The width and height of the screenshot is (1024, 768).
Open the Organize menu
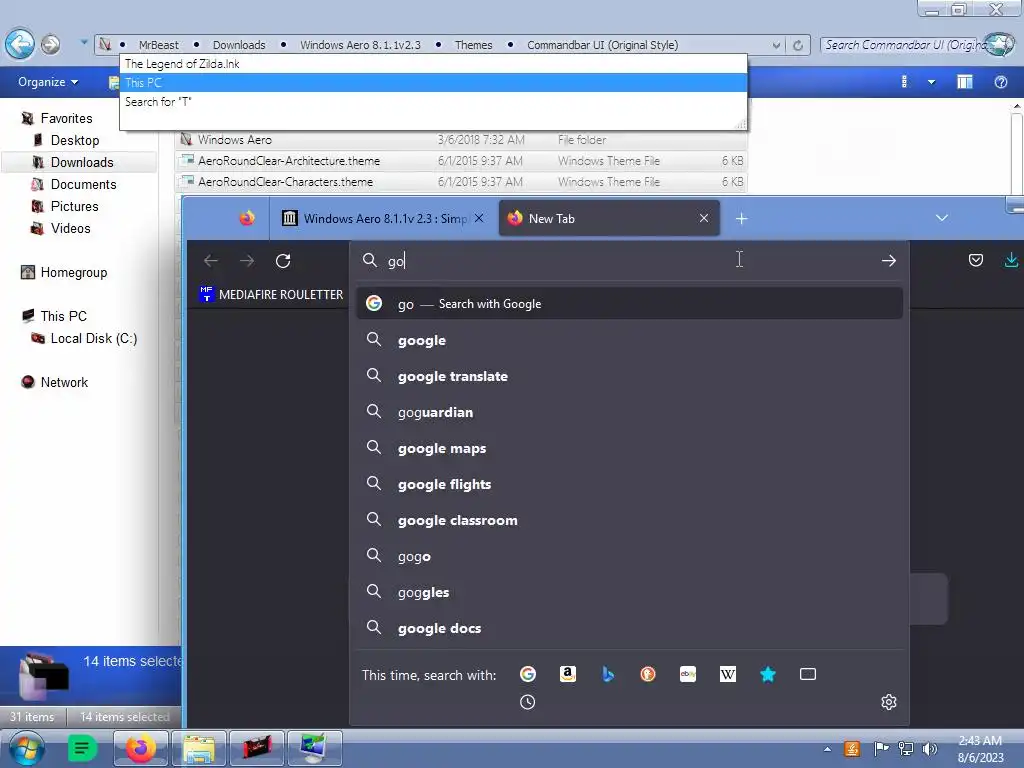click(x=48, y=82)
